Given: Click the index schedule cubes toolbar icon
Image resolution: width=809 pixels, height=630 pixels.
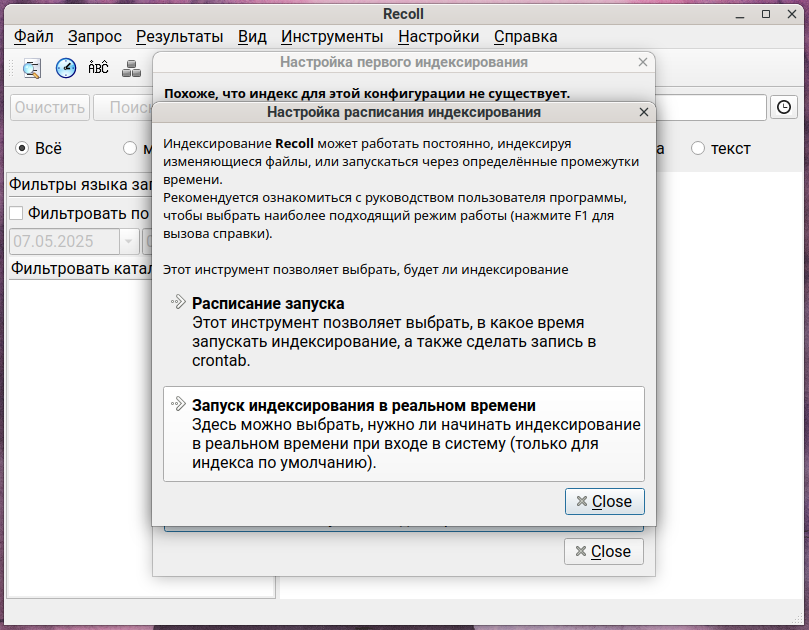Looking at the screenshot, I should (131, 68).
